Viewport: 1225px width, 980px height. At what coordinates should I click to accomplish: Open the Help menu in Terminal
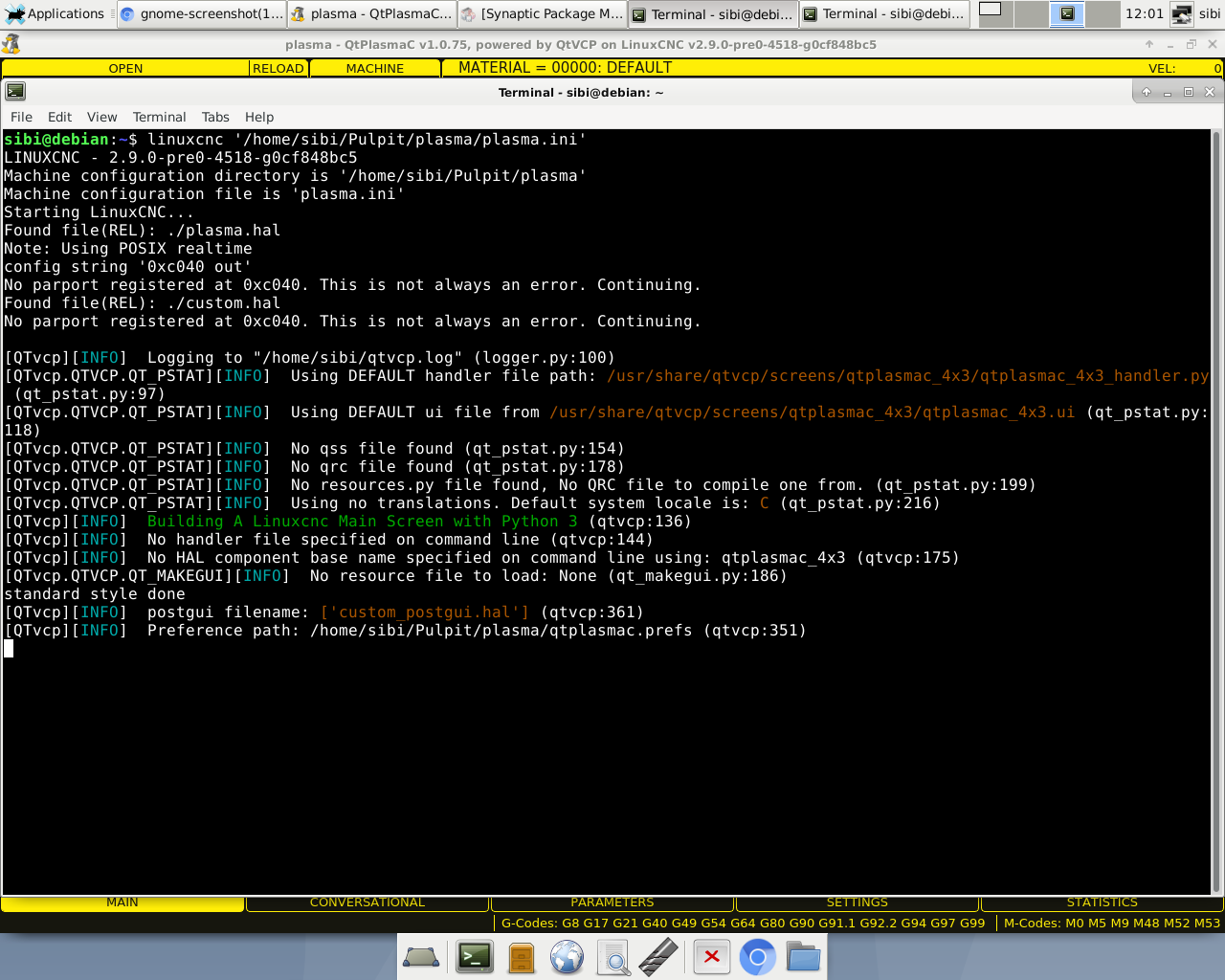[259, 117]
